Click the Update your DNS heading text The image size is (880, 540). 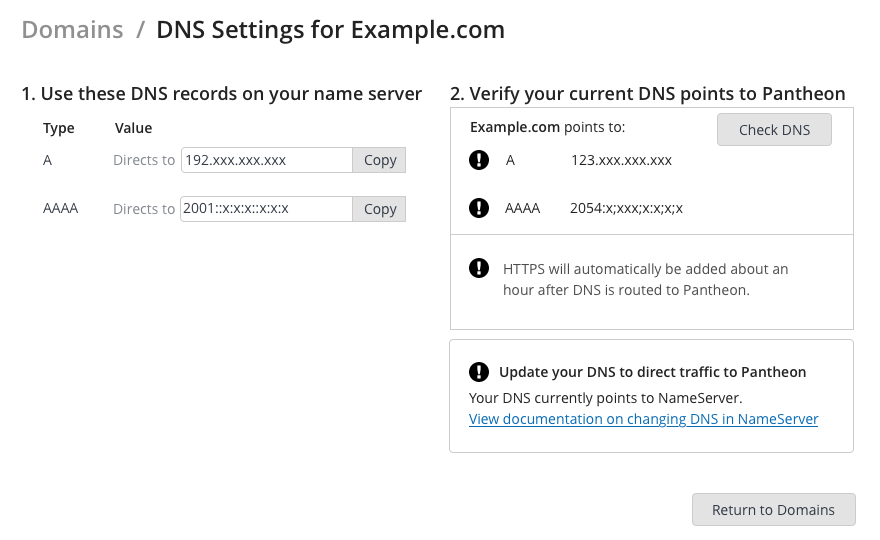tap(653, 372)
